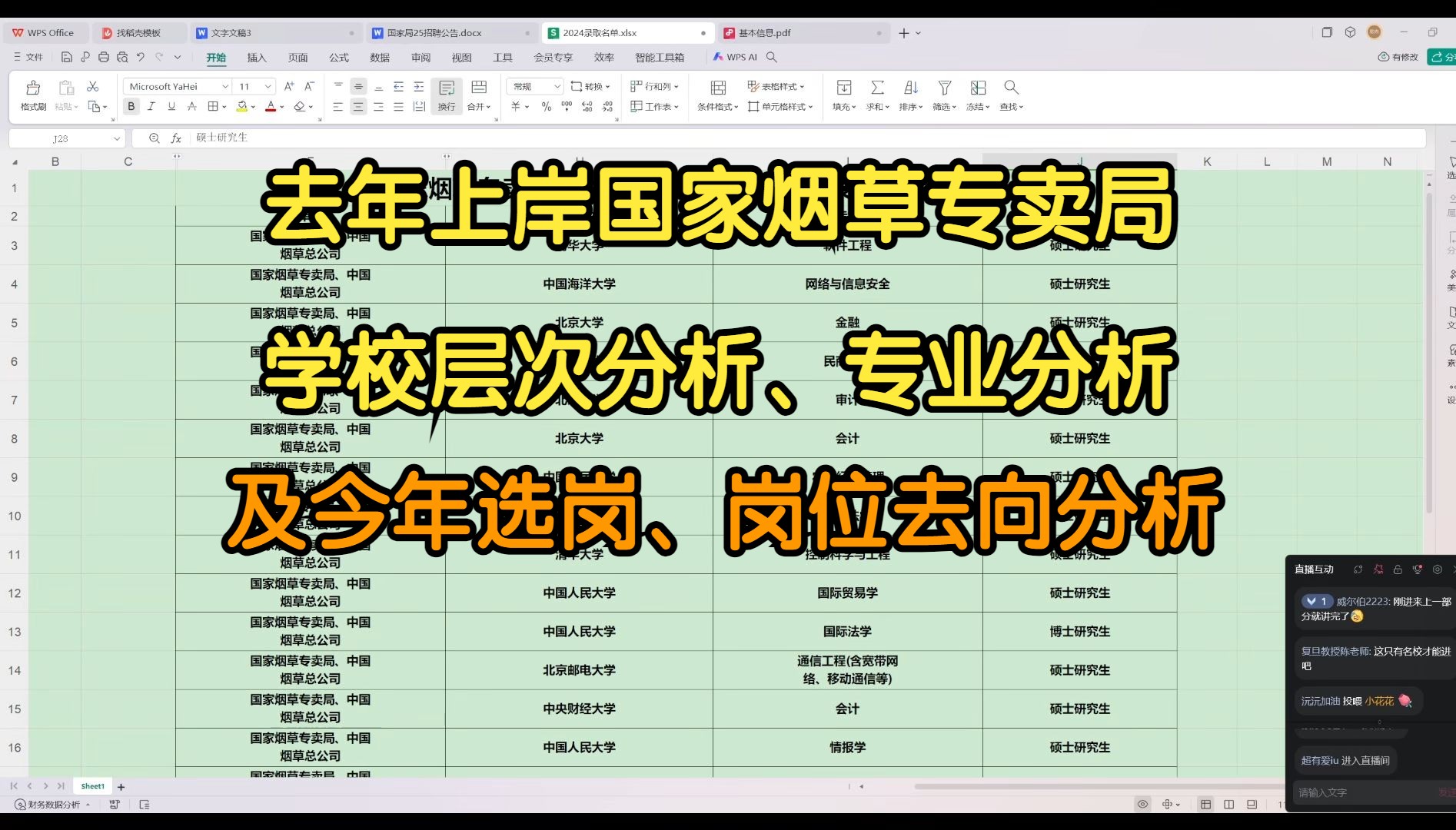Viewport: 1456px width, 830px height.
Task: Toggle Bold formatting
Action: pyautogui.click(x=131, y=107)
